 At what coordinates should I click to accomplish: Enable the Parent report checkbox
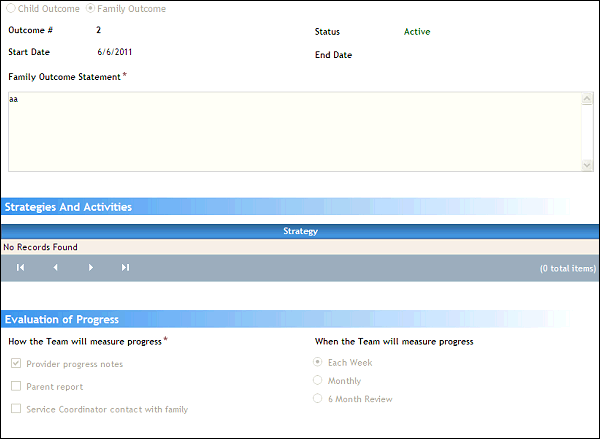click(16, 386)
